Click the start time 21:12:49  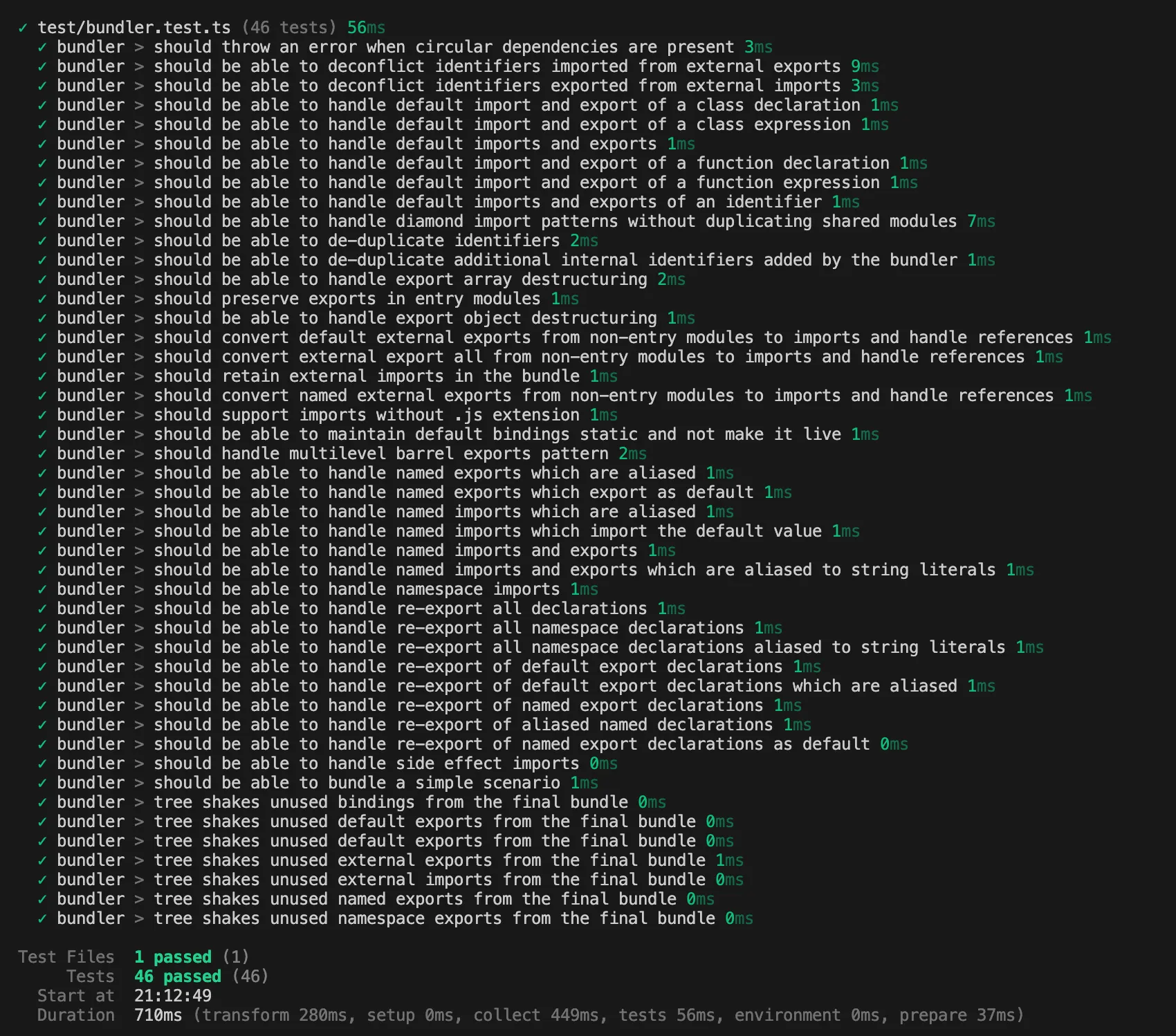(x=172, y=996)
